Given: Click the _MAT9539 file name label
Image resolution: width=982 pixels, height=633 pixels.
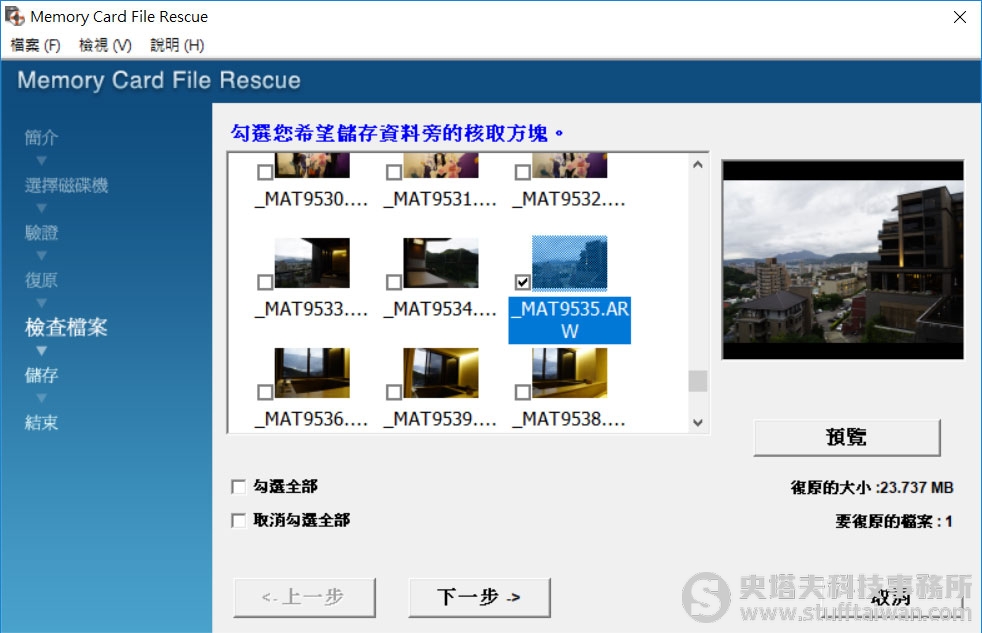Looking at the screenshot, I should click(x=440, y=419).
